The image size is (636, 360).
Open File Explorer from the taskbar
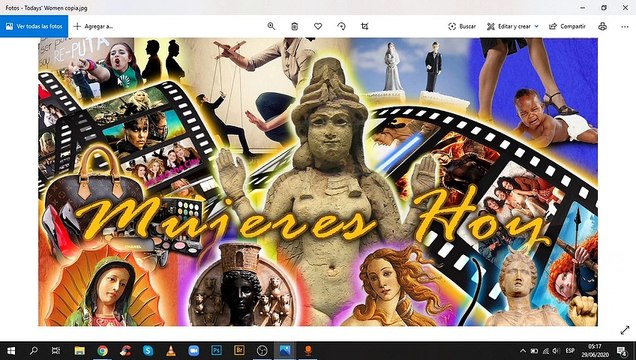tap(80, 351)
